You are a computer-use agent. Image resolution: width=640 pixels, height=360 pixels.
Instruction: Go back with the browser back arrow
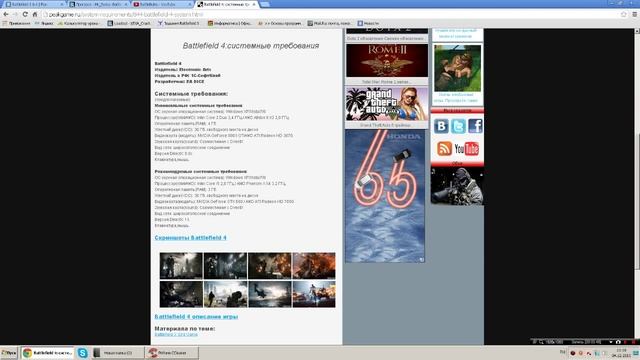point(6,14)
